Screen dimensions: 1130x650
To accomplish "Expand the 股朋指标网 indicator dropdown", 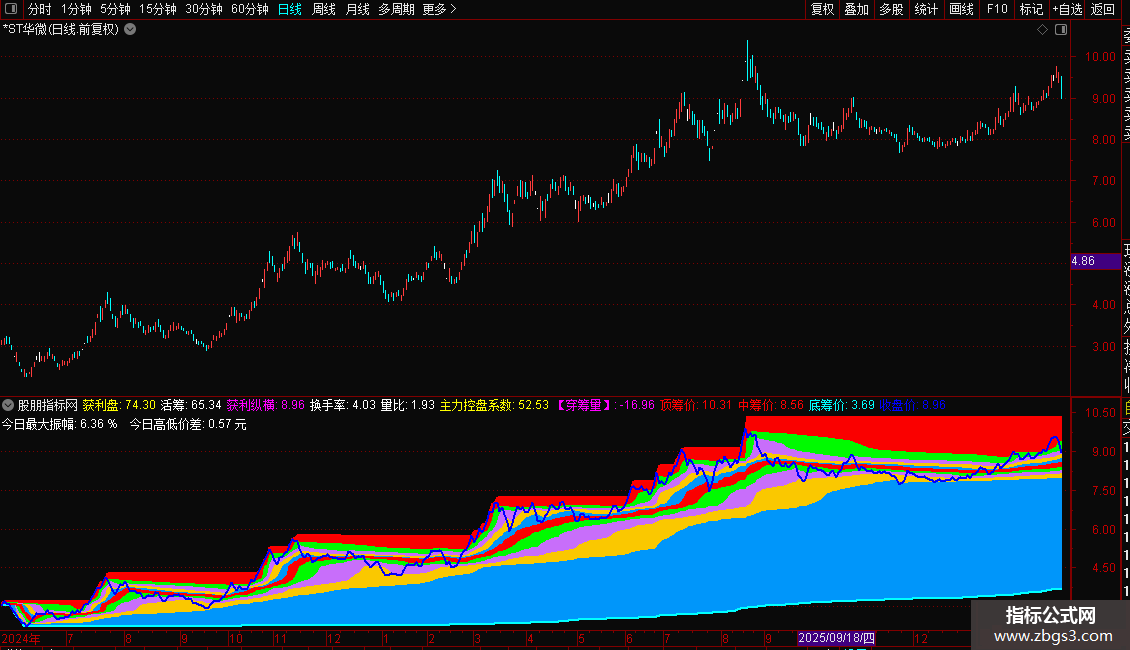I will click(x=8, y=406).
